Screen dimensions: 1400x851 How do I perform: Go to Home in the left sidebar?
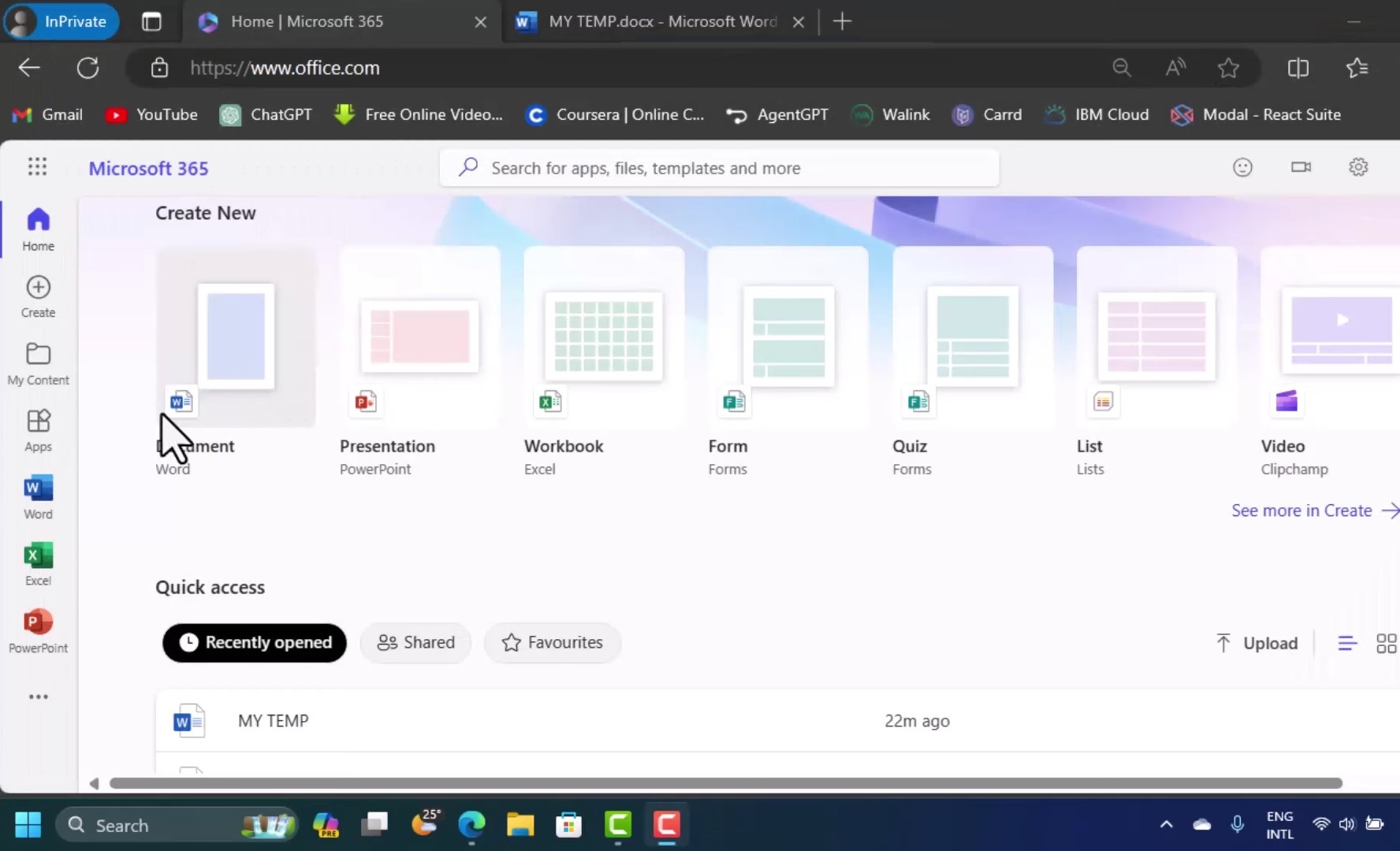click(38, 229)
